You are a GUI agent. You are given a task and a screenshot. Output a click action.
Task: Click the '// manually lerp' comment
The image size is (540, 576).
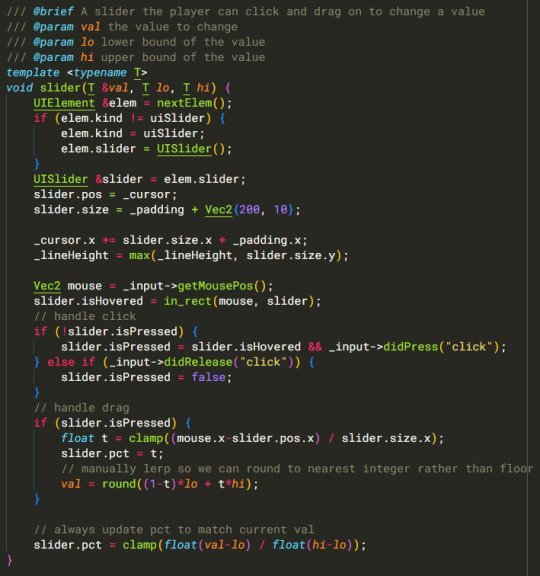297,469
